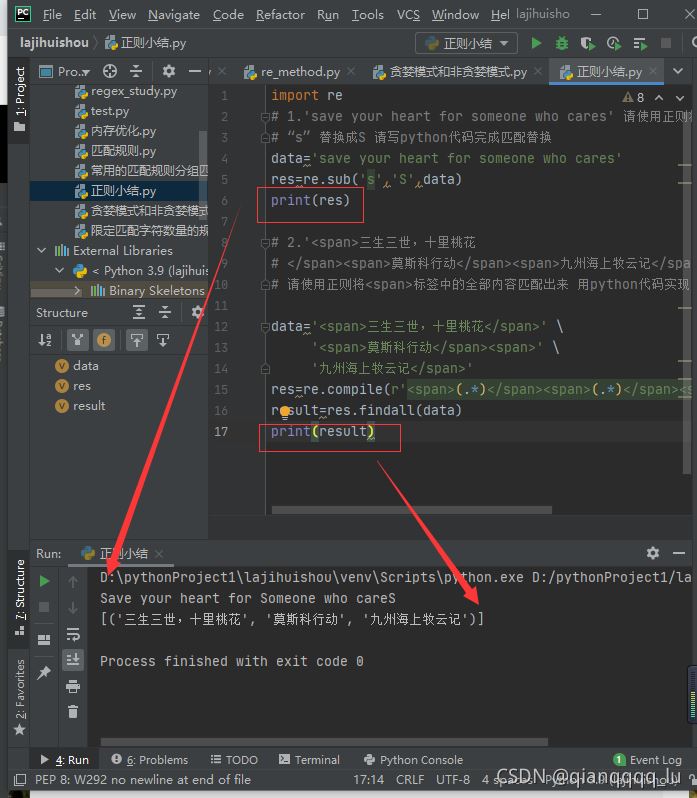
Task: Close the re_method.py tab
Action: pos(351,72)
